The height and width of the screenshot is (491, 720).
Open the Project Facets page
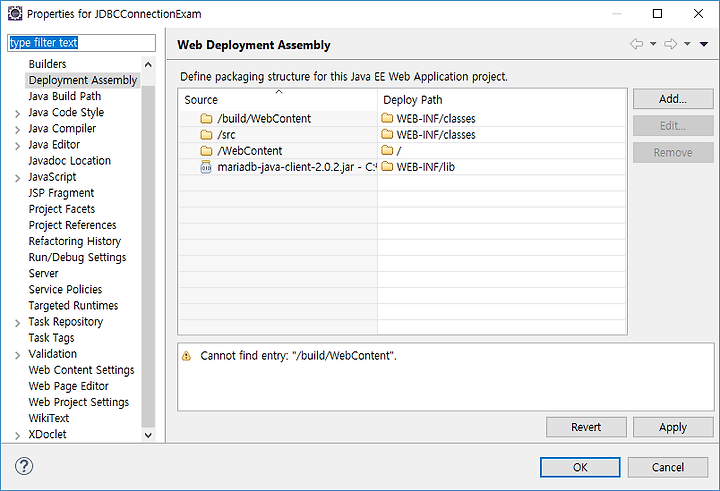pos(62,209)
